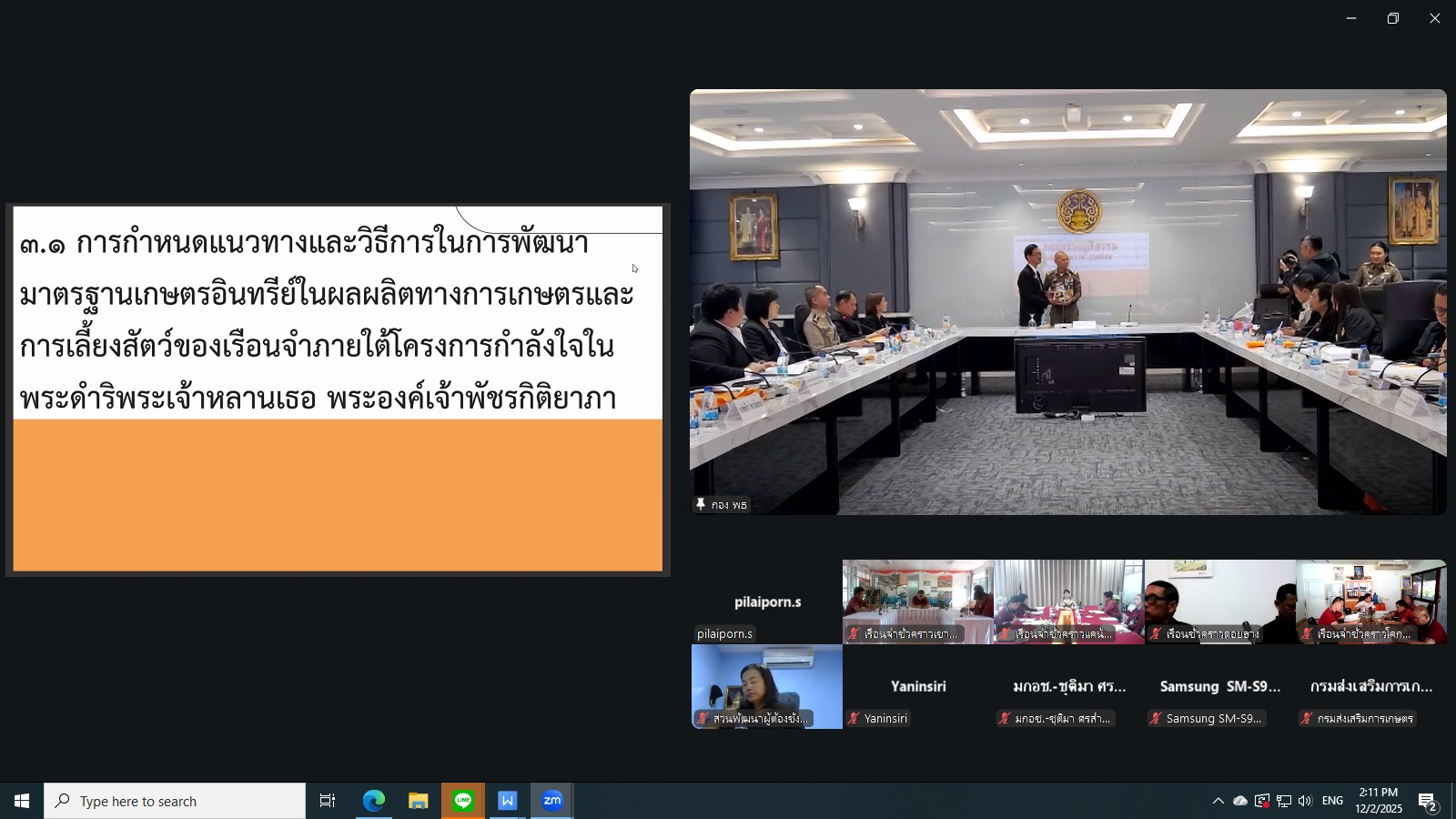Click the OneDrive cloud tray icon

point(1239,801)
